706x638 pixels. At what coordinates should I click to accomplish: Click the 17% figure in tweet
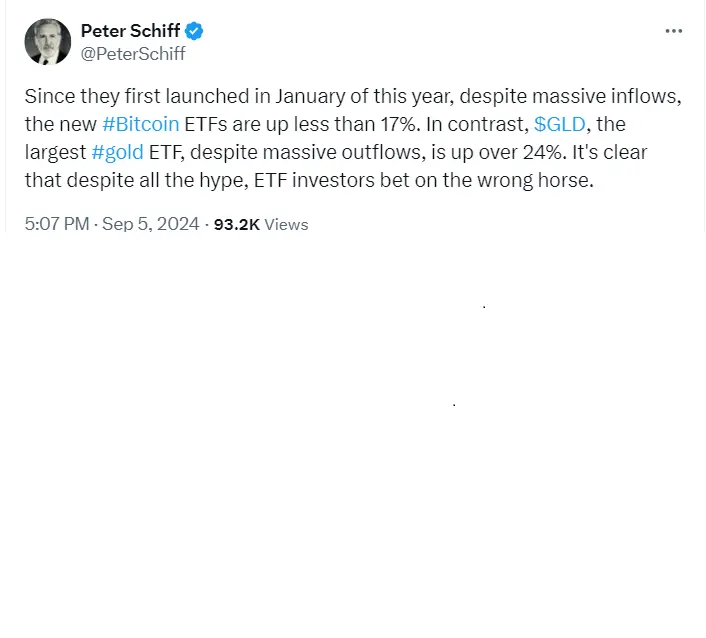coord(400,124)
